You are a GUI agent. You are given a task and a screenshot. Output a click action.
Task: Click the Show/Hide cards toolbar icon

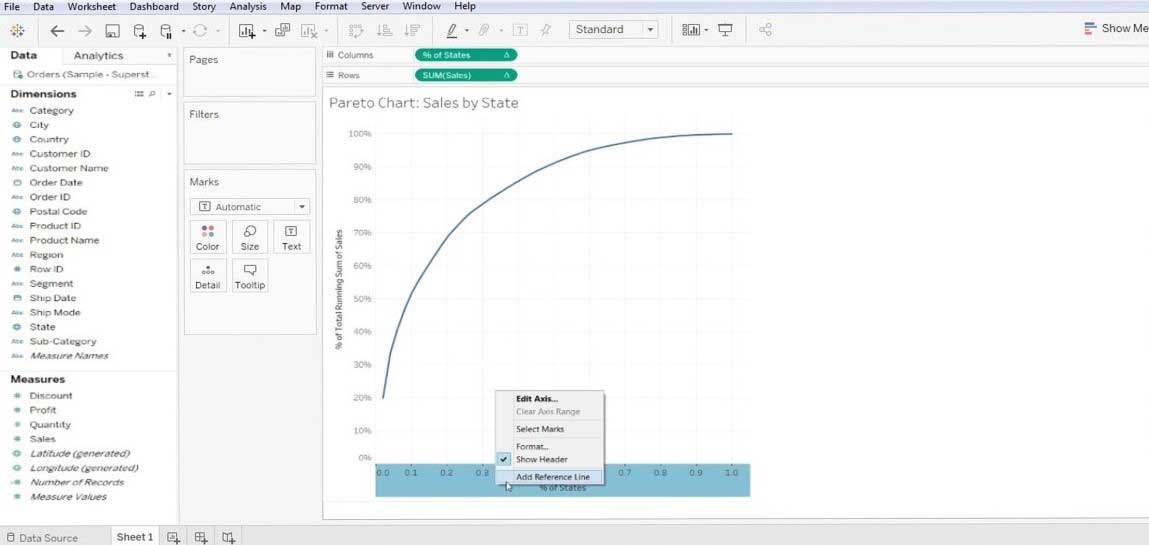(x=691, y=30)
